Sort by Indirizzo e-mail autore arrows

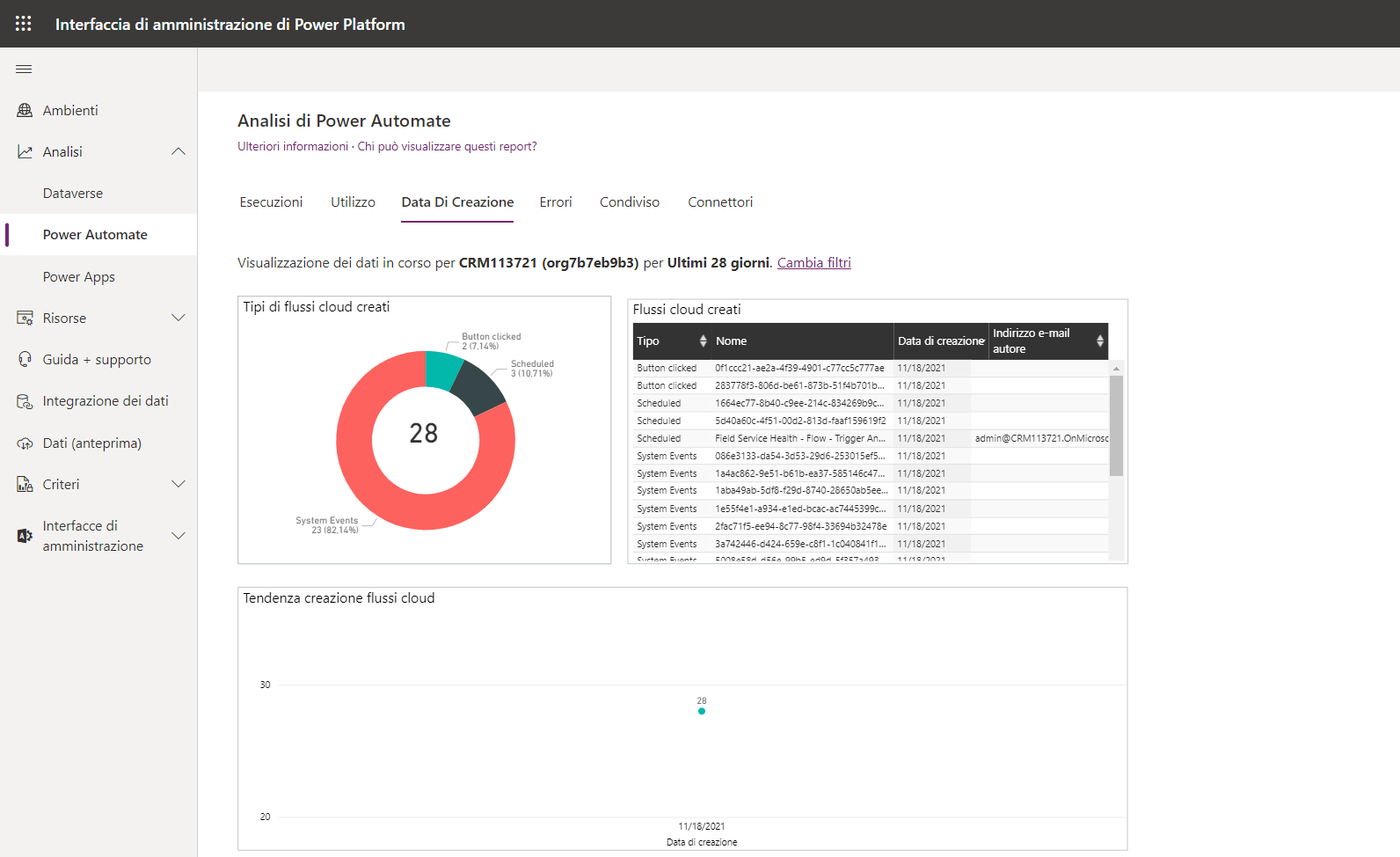1099,341
